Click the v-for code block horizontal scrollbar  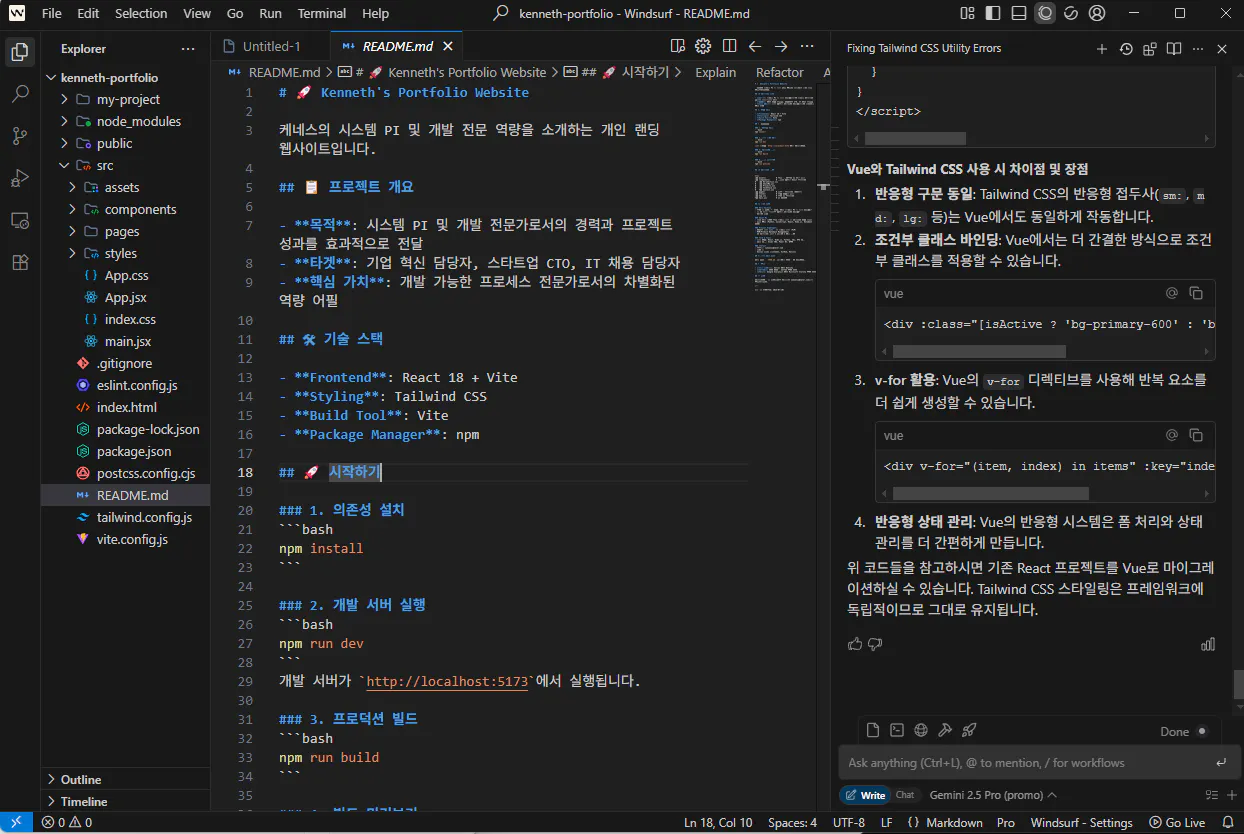tap(990, 493)
